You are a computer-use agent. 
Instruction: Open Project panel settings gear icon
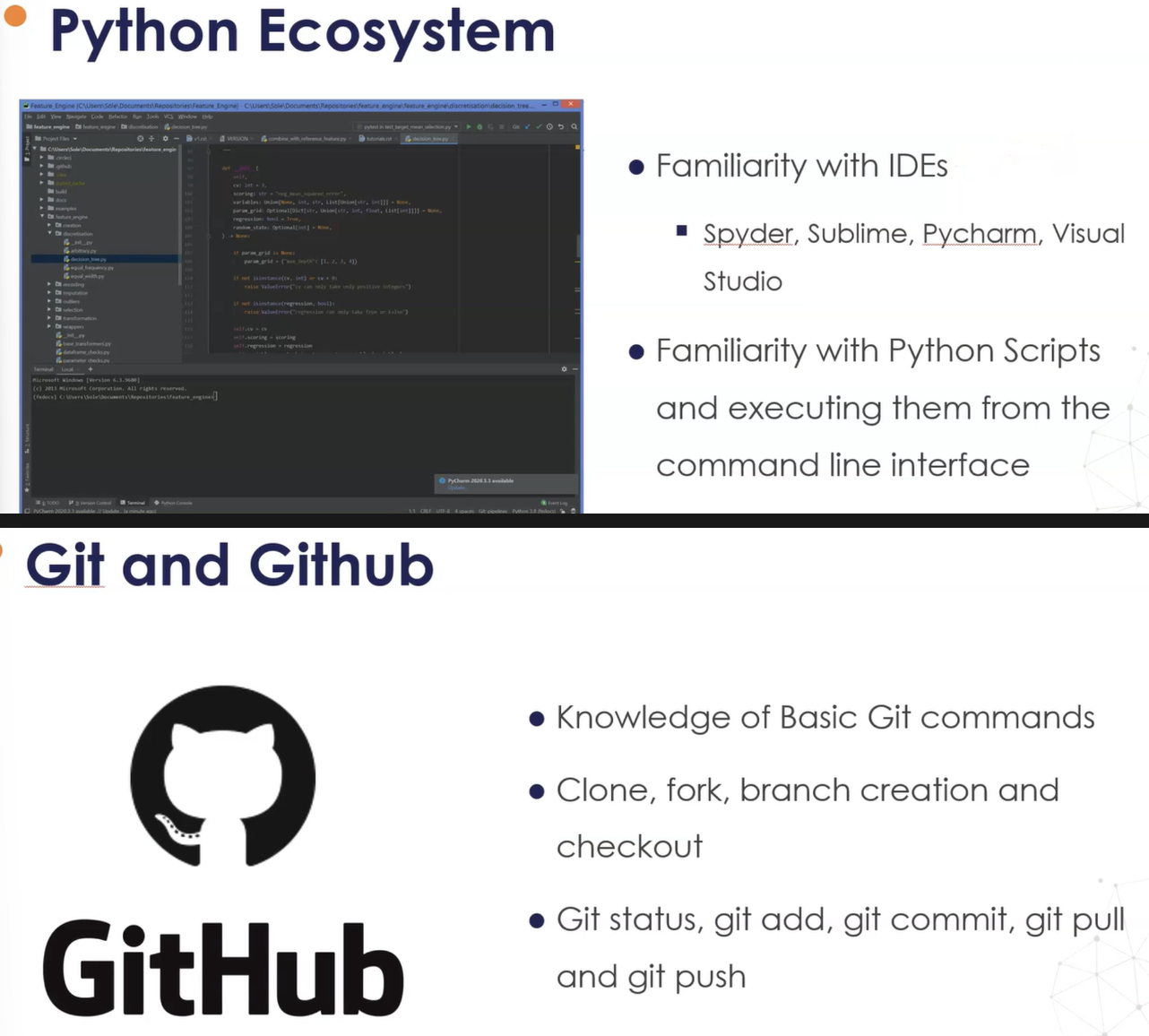pyautogui.click(x=165, y=139)
